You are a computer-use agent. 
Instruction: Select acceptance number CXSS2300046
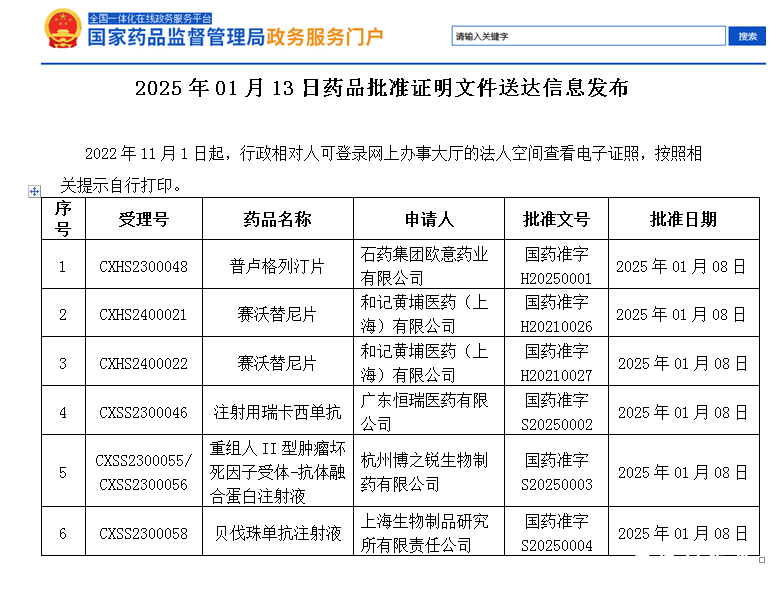[x=143, y=412]
